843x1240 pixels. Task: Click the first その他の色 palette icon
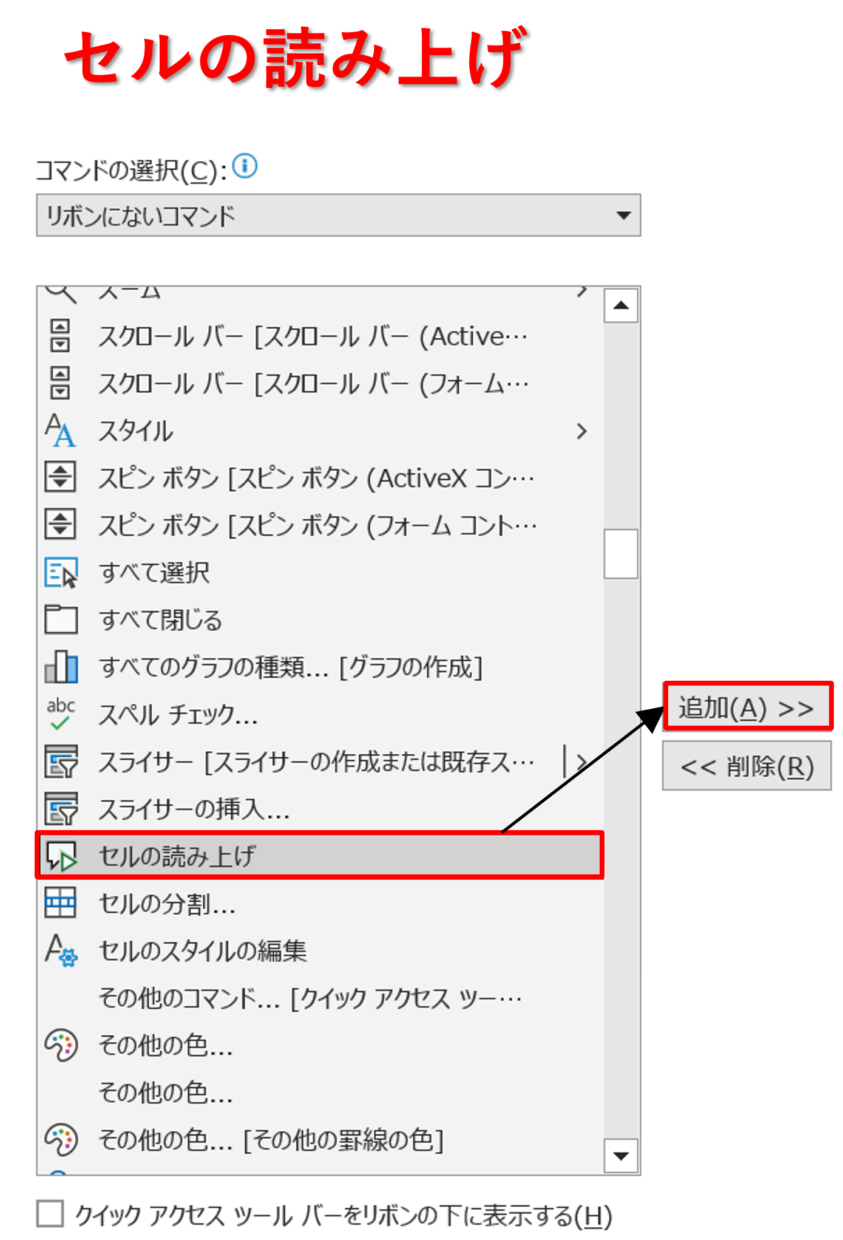pyautogui.click(x=61, y=1045)
